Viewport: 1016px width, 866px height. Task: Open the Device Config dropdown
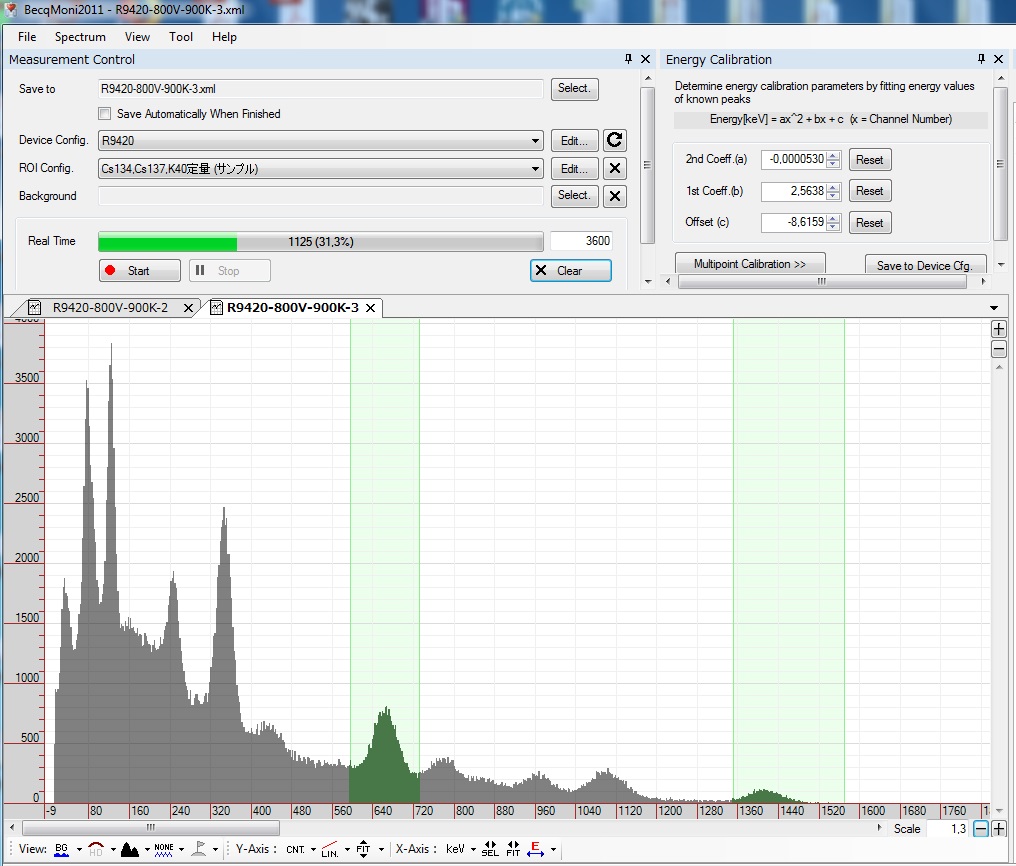tap(537, 141)
